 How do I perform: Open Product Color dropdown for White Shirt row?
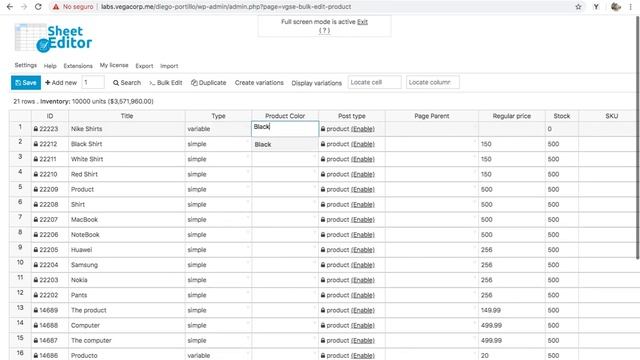315,156
